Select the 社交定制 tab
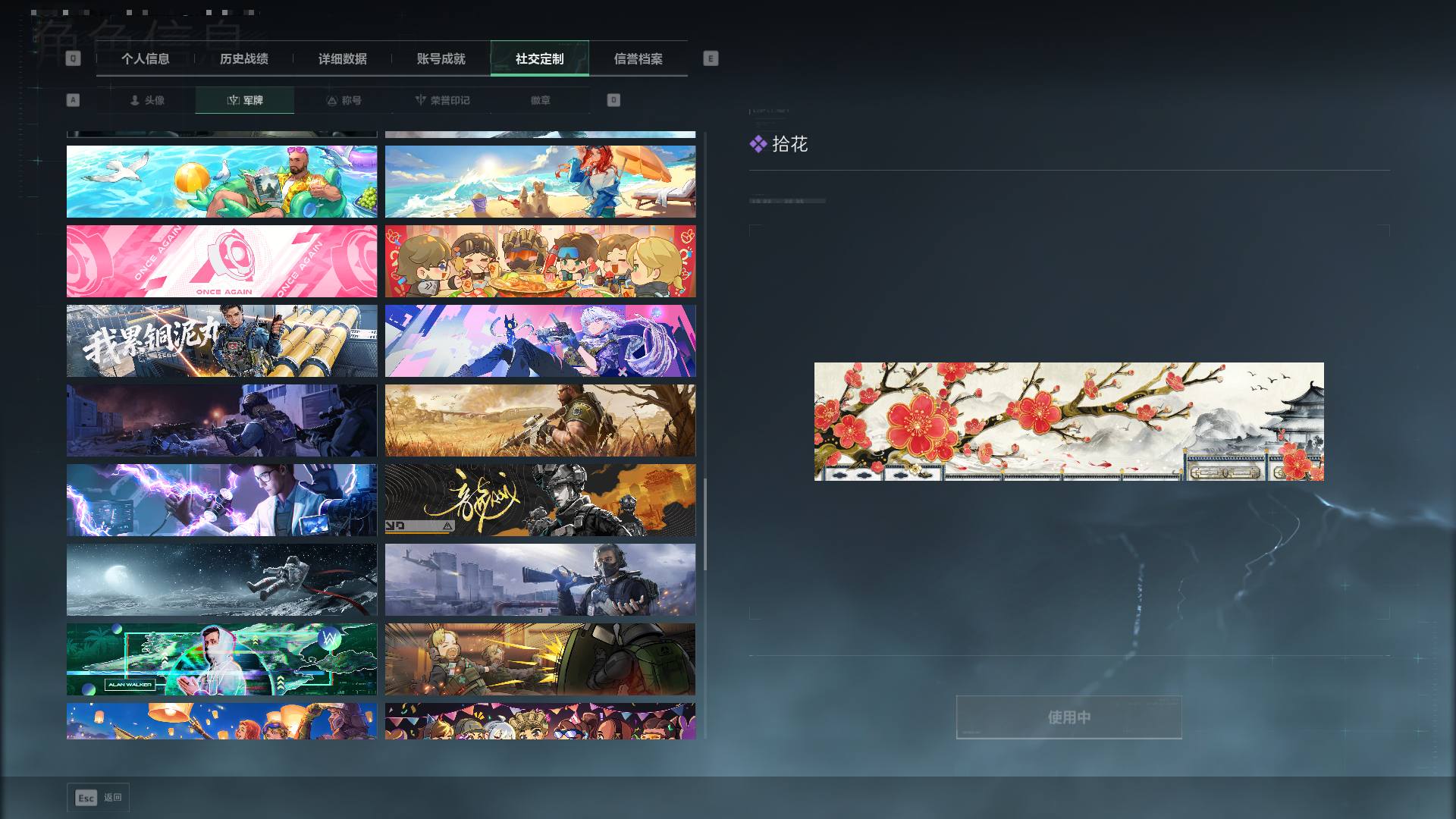 [540, 58]
